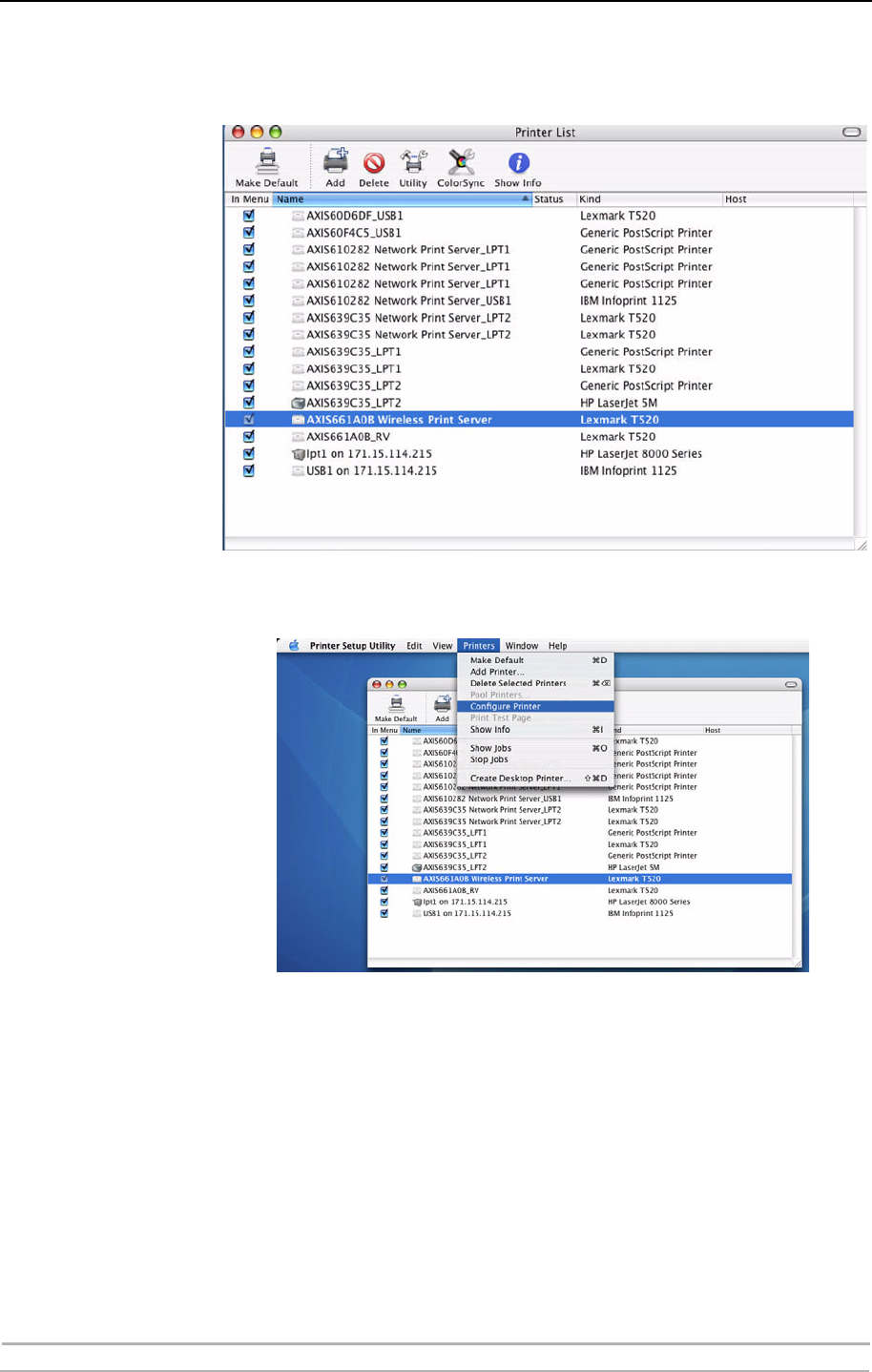Click the Add printer icon in Printer List window
Screen dimensions: 872x1372
(x=335, y=160)
